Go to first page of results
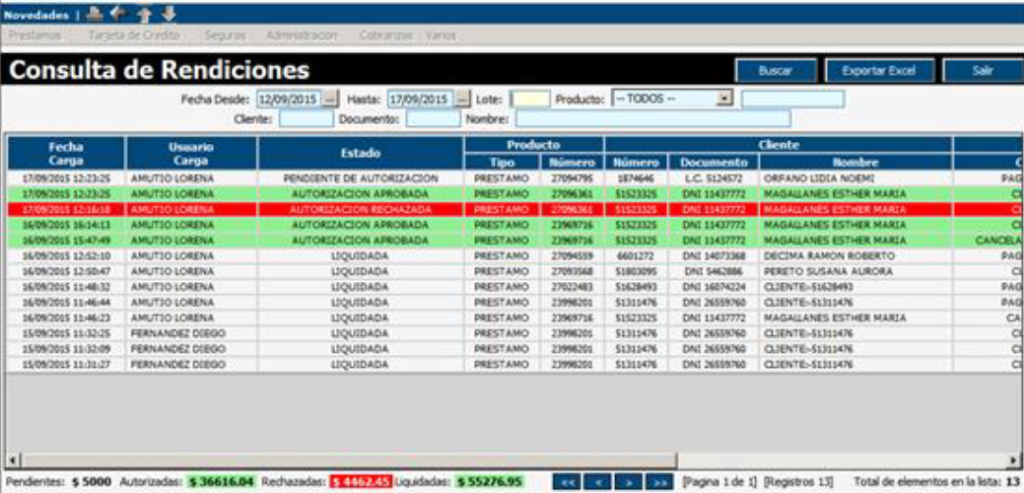 (566, 482)
